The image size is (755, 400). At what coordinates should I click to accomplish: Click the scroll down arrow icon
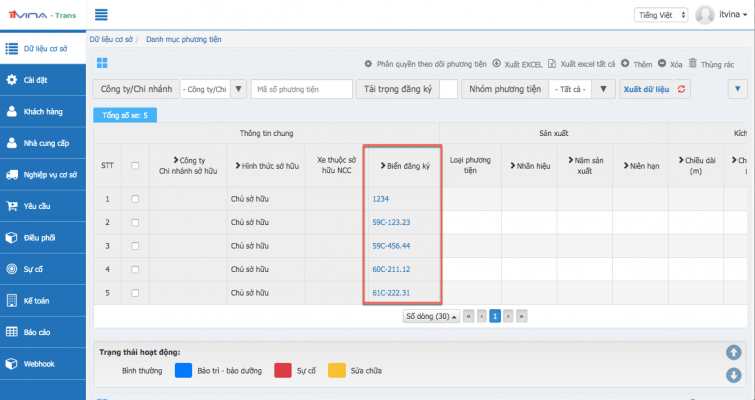[733, 375]
